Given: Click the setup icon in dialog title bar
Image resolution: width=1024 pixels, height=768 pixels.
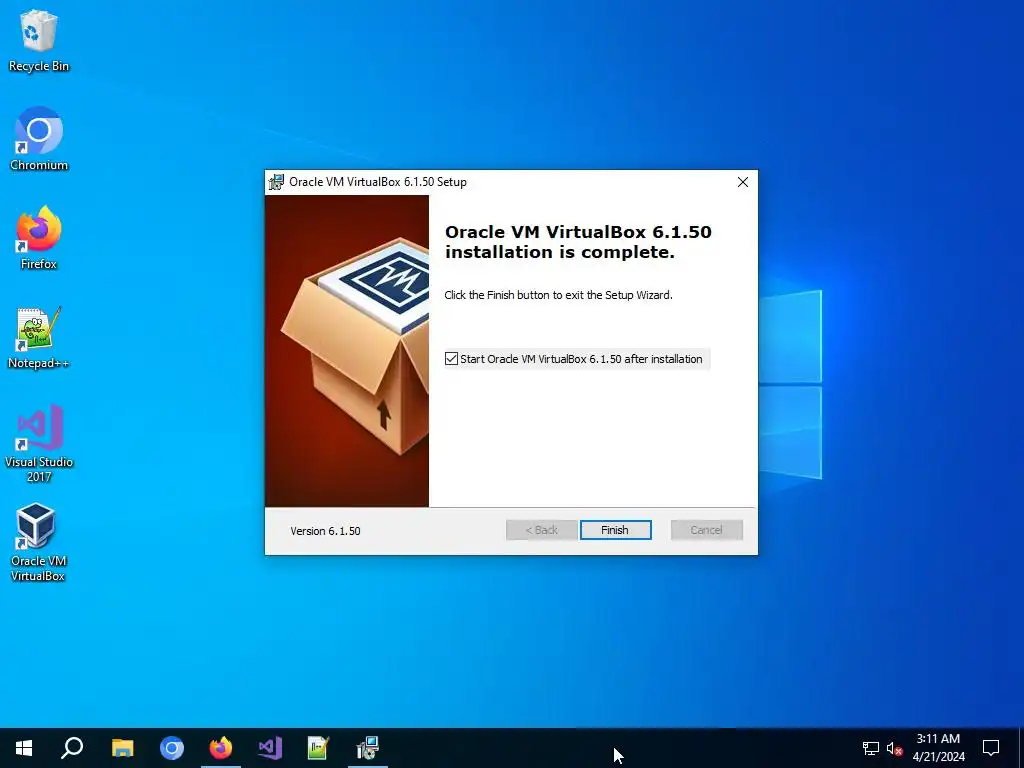Looking at the screenshot, I should (x=276, y=182).
